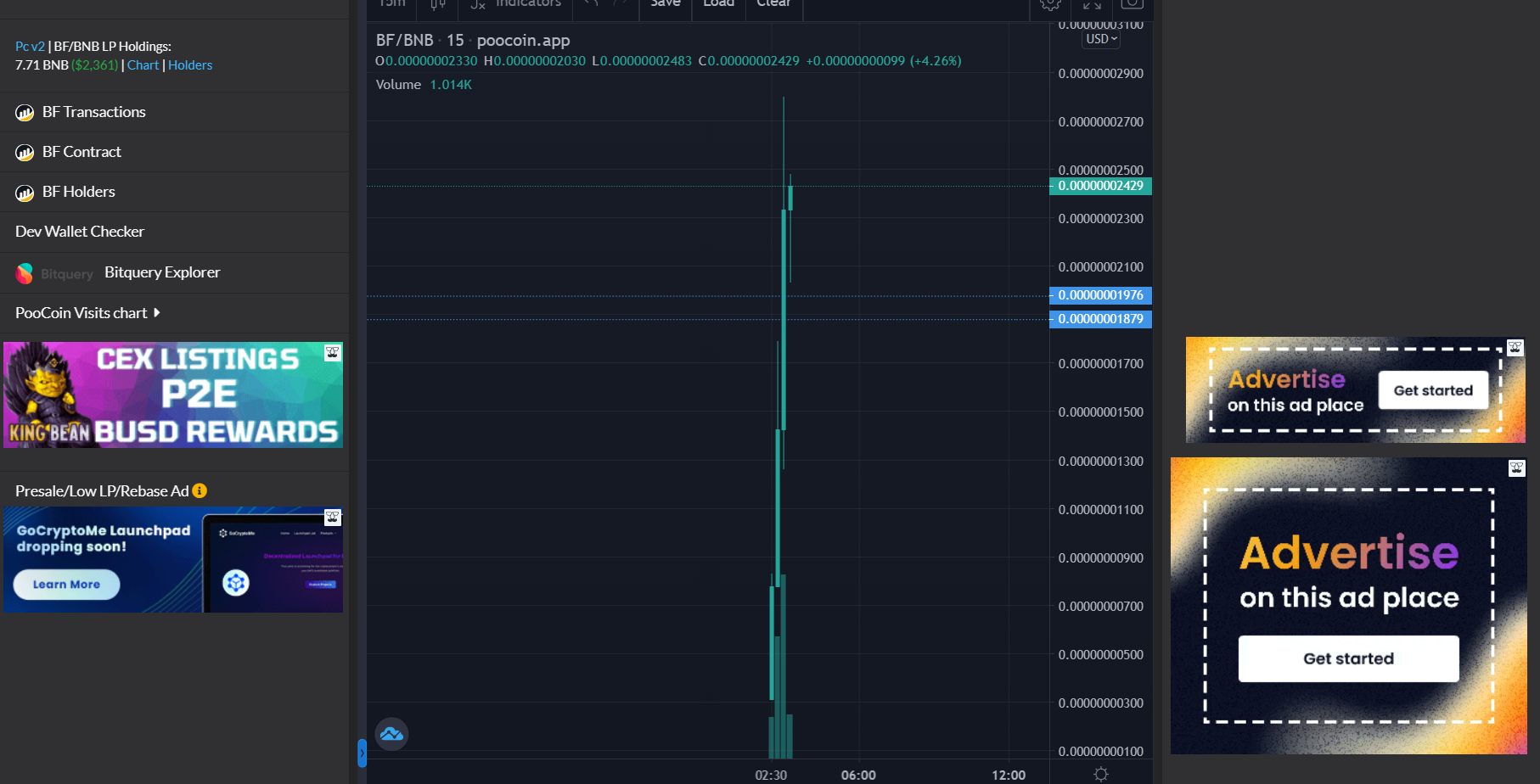The width and height of the screenshot is (1540, 784).
Task: Click the Load chart button
Action: pos(718,4)
